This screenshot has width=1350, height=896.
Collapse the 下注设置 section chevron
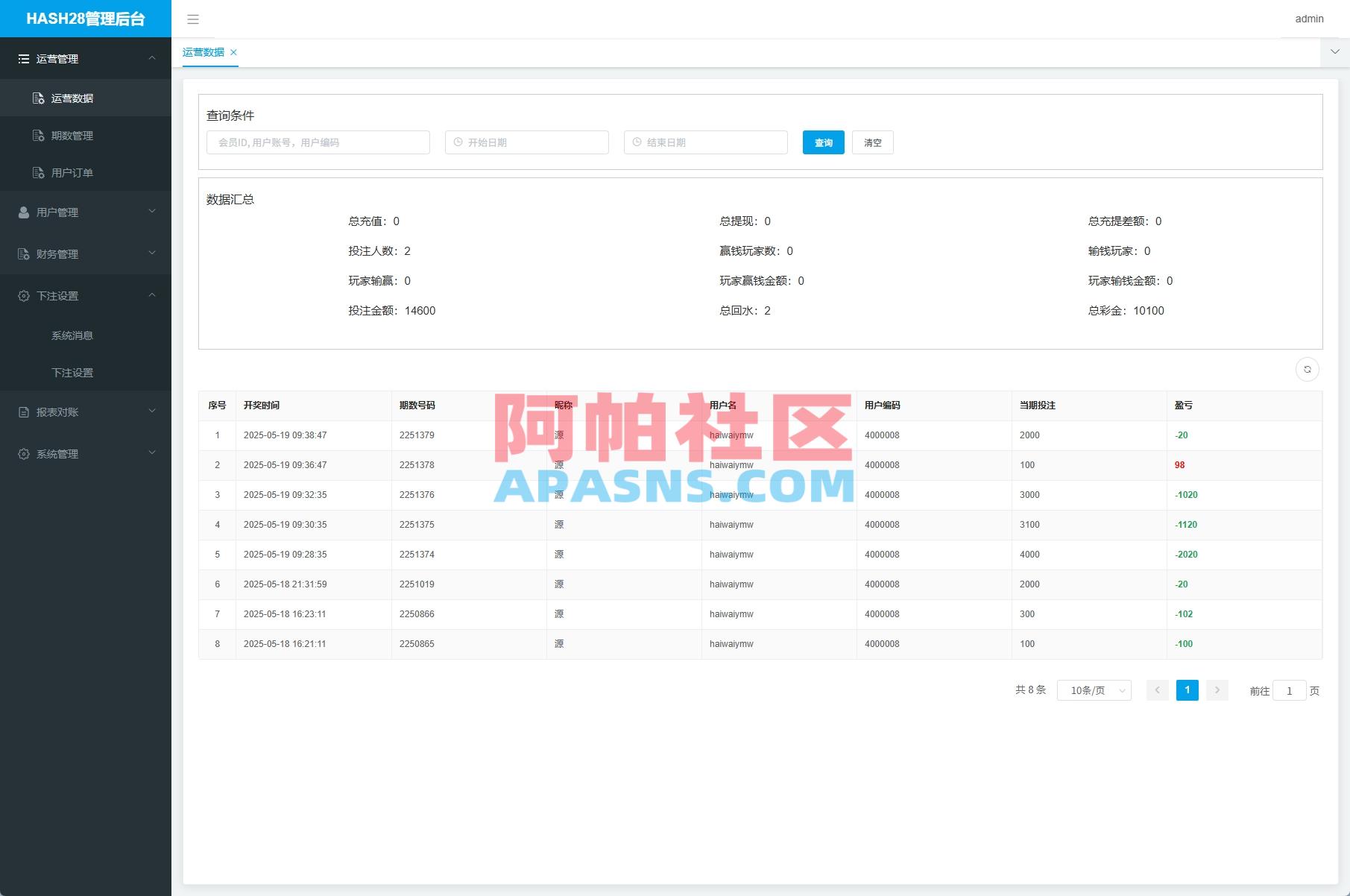[x=152, y=295]
